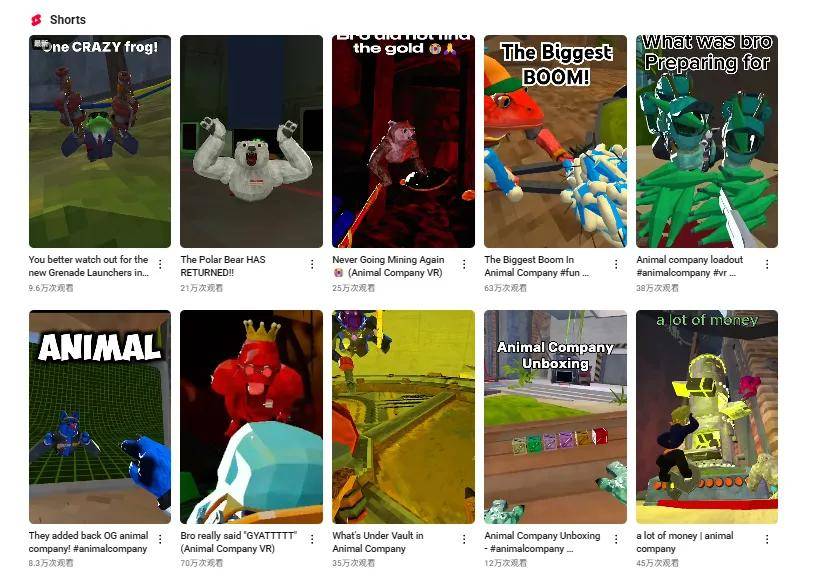
Task: Open the red gorilla with crown thumbnail
Action: [x=251, y=416]
